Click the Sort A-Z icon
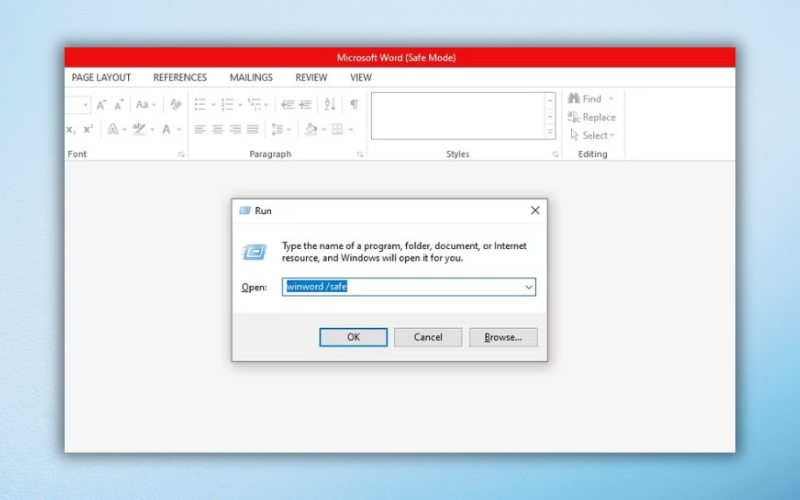The image size is (800, 500). (x=330, y=105)
